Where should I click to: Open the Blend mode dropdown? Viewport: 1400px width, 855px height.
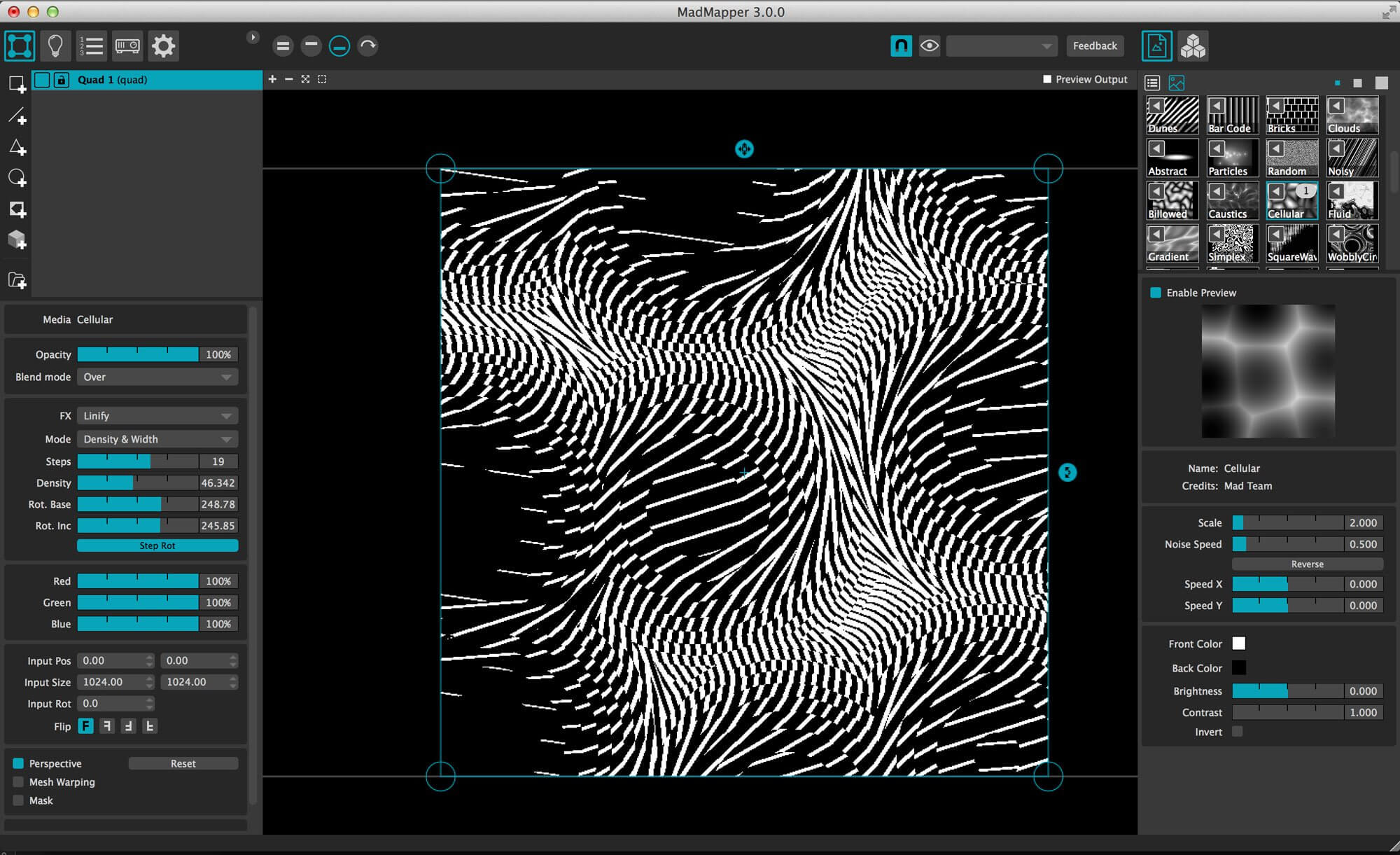[157, 377]
